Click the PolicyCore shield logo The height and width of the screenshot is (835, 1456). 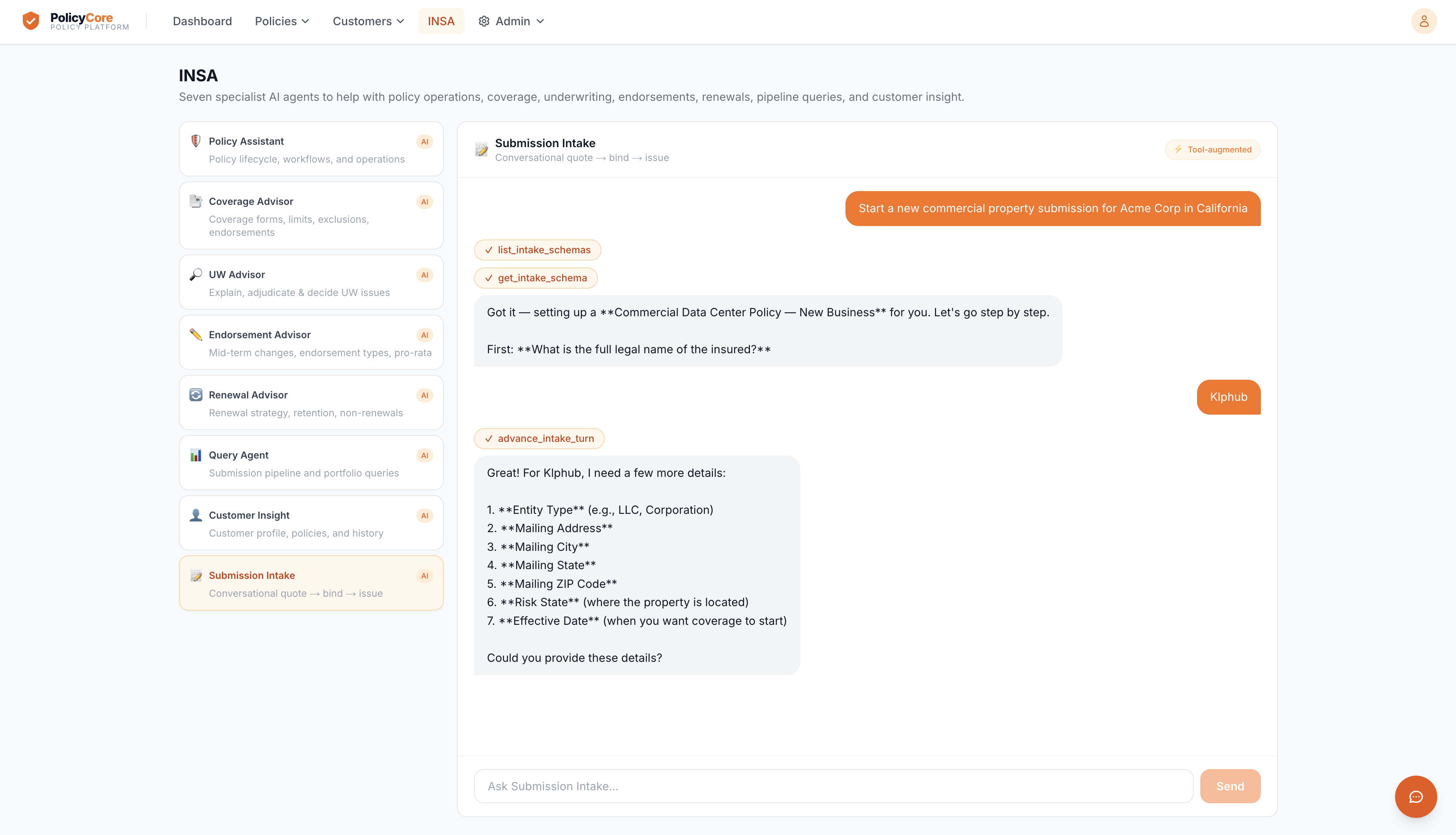(30, 21)
